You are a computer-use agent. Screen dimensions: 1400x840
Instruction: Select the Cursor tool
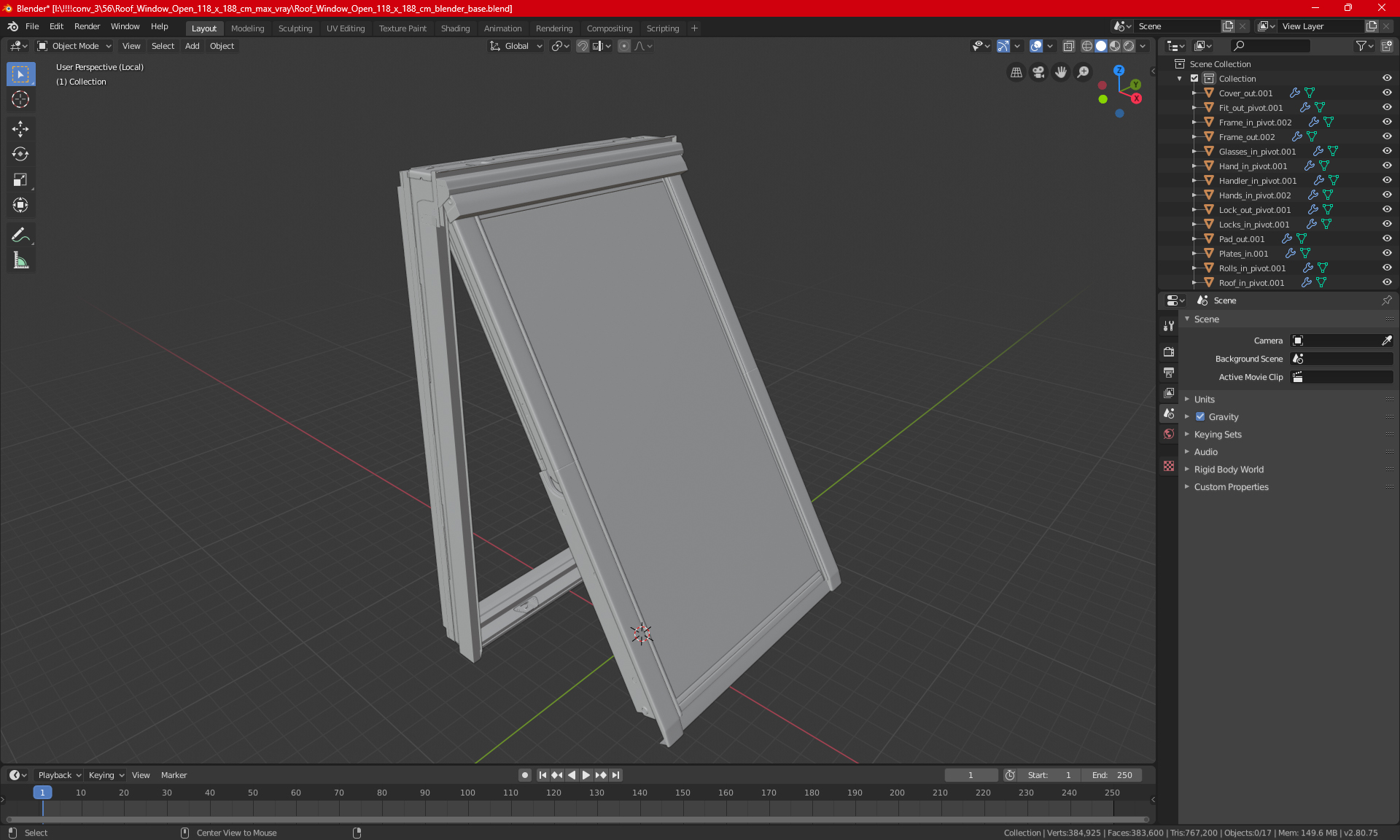tap(20, 99)
